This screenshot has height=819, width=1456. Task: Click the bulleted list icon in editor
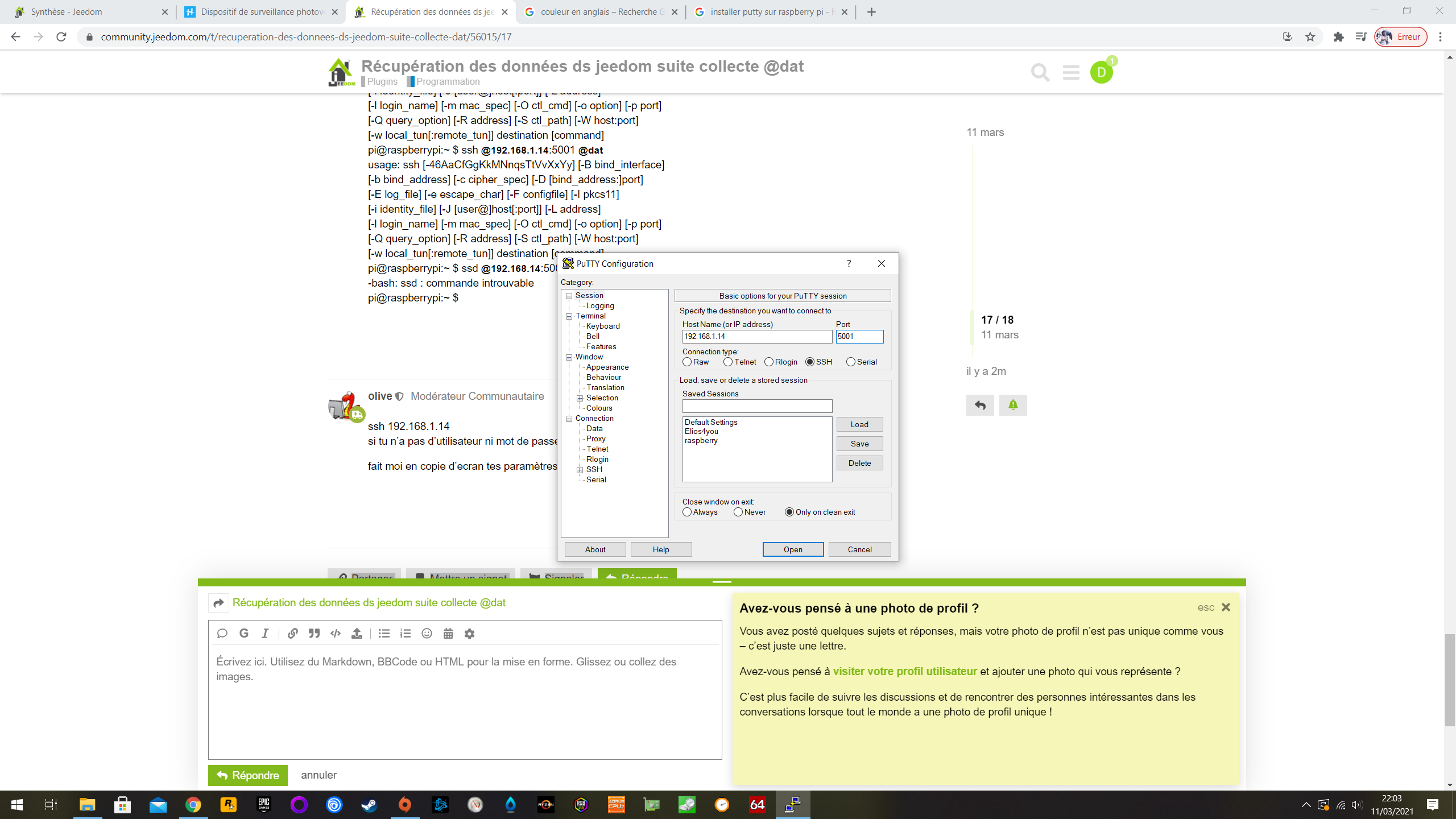[384, 634]
